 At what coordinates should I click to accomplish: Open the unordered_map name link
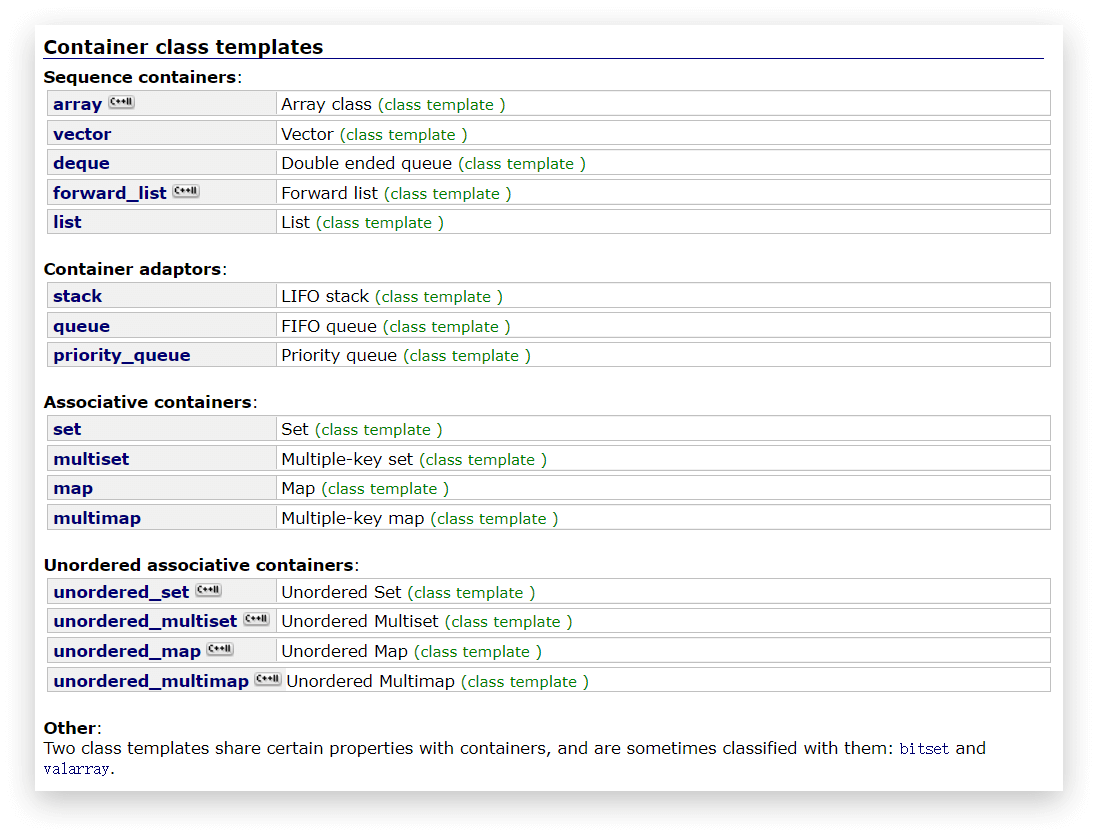(127, 651)
